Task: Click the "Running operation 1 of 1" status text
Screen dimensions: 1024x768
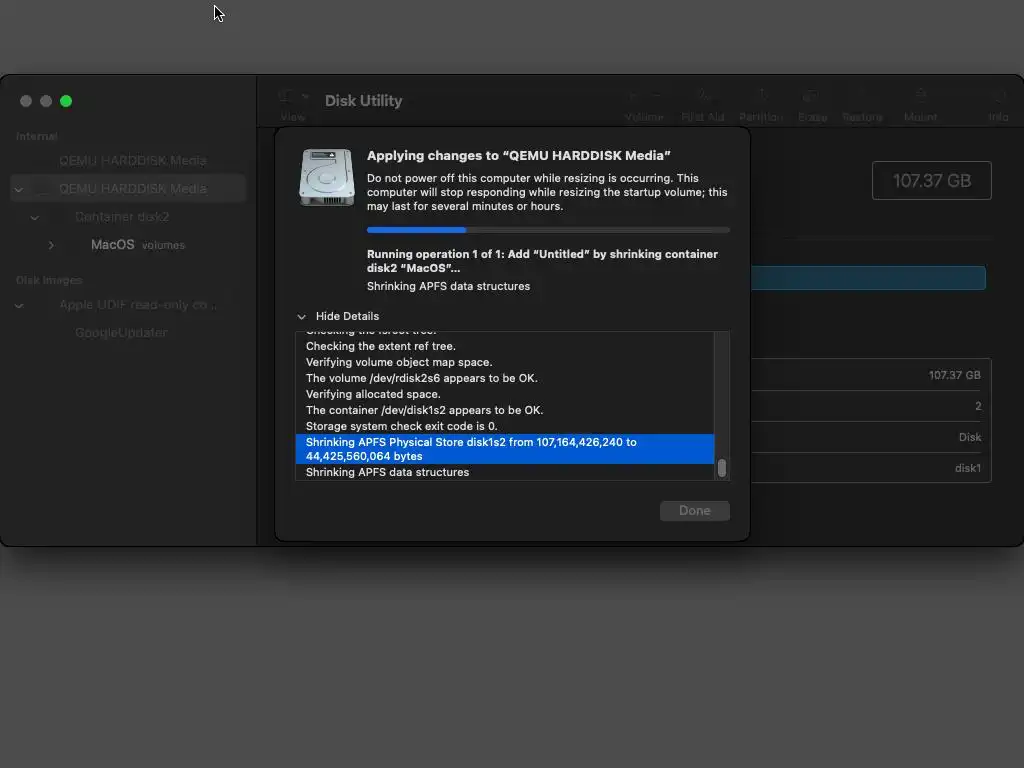Action: click(542, 261)
